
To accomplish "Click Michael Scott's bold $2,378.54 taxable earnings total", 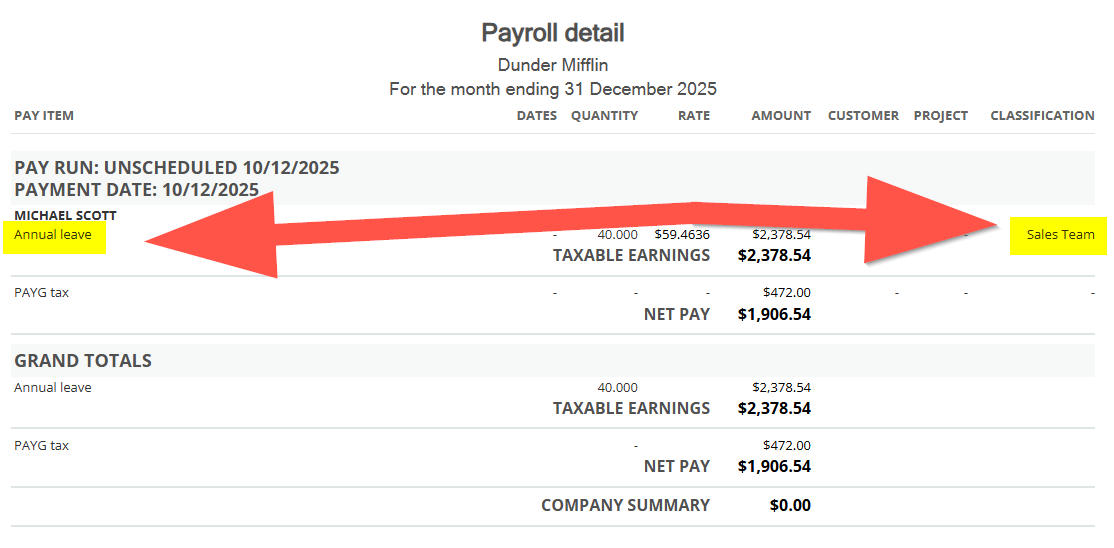I will [774, 255].
